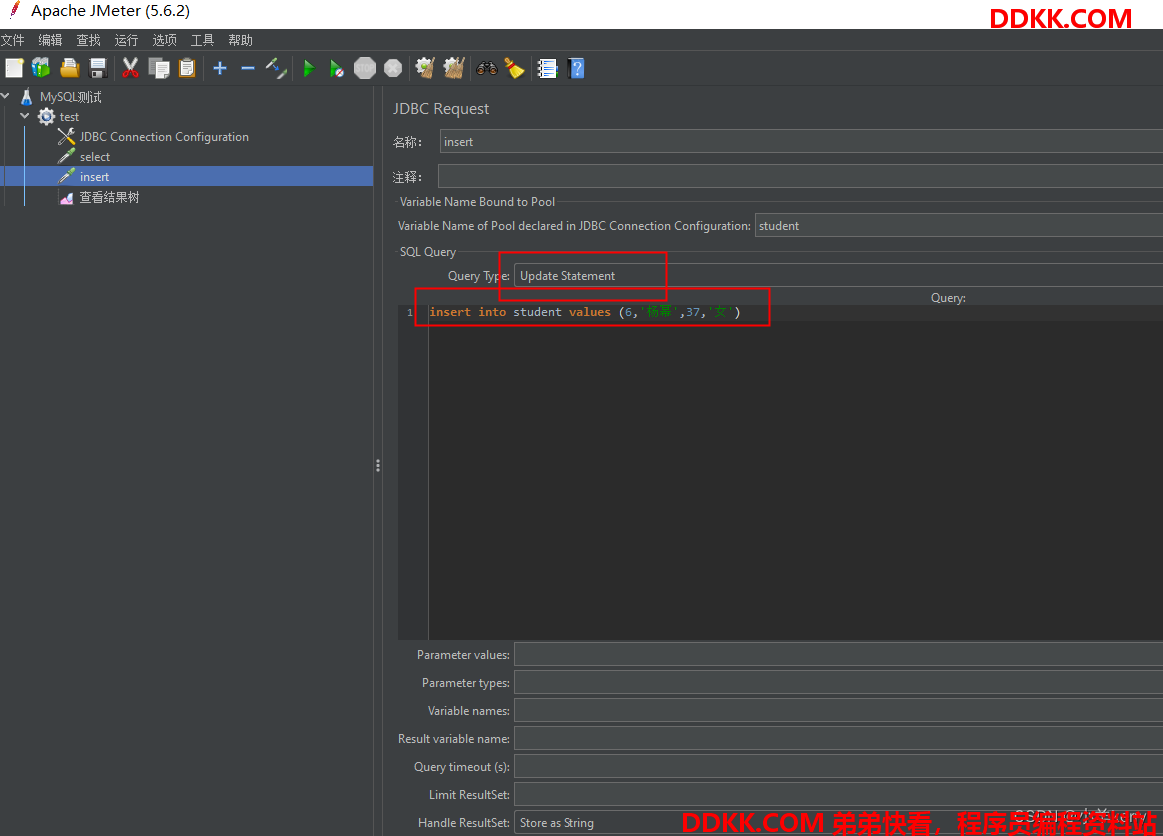Collapse the test thread group node

pos(25,116)
